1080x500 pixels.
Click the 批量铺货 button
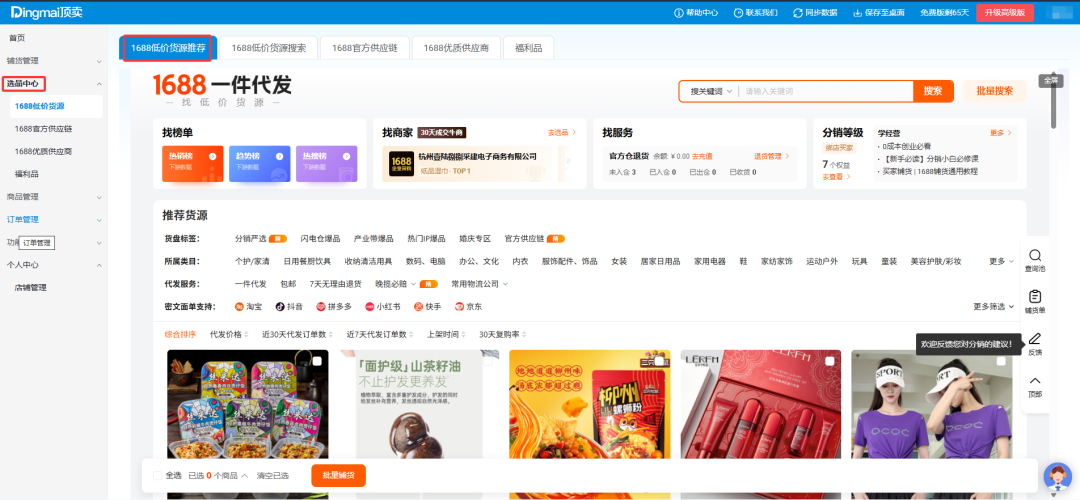338,476
